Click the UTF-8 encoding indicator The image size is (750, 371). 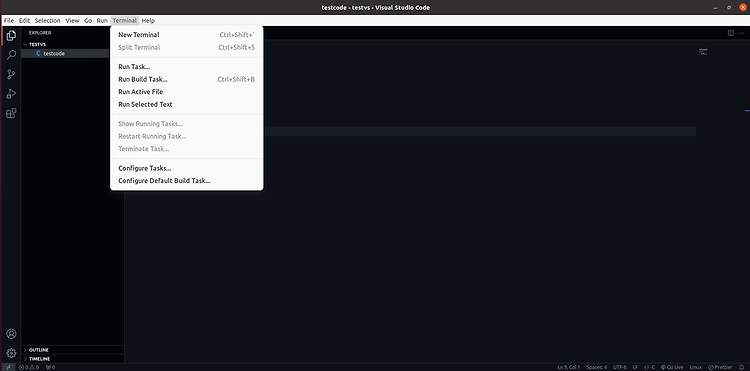tap(619, 367)
